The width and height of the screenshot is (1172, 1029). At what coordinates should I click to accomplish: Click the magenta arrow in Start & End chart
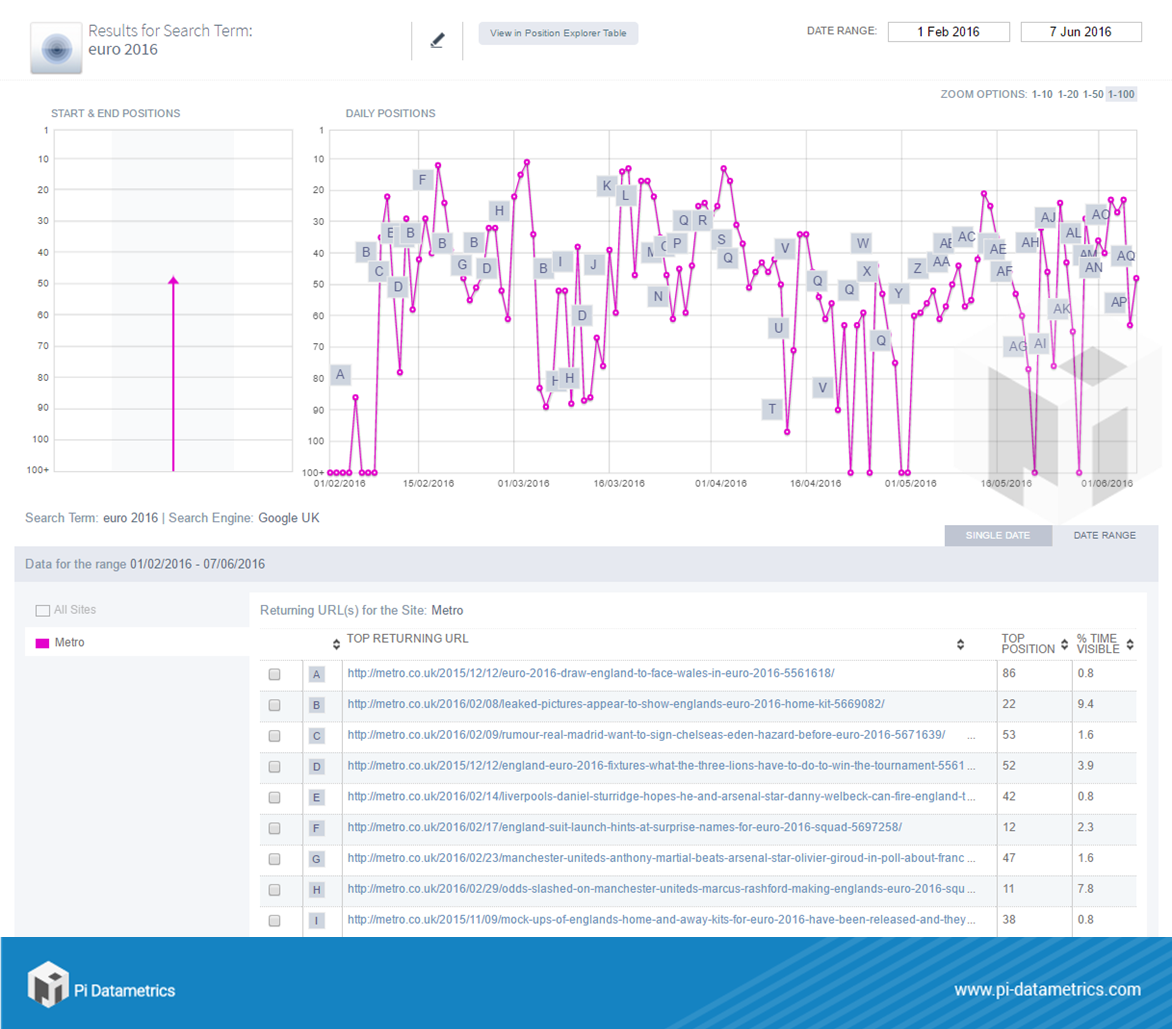click(x=173, y=374)
